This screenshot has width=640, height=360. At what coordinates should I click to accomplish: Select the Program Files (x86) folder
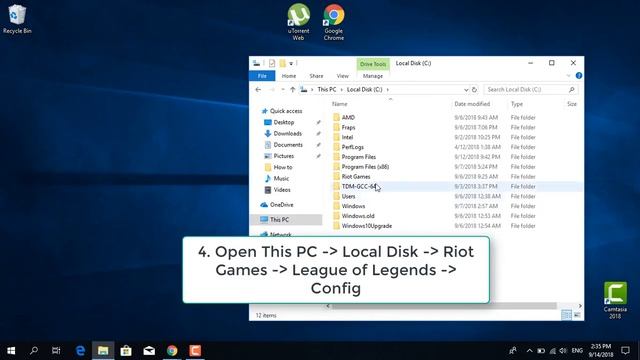click(x=365, y=167)
